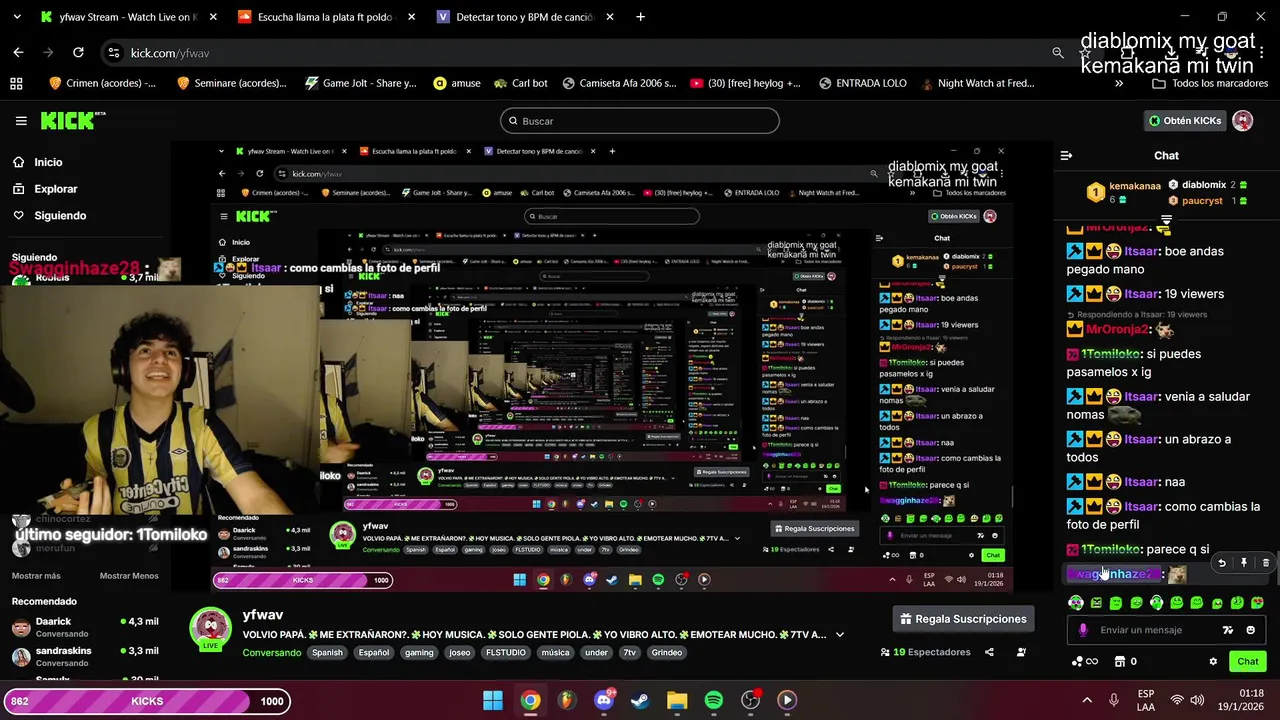Click the browser back arrow
The image size is (1280, 720).
click(18, 52)
